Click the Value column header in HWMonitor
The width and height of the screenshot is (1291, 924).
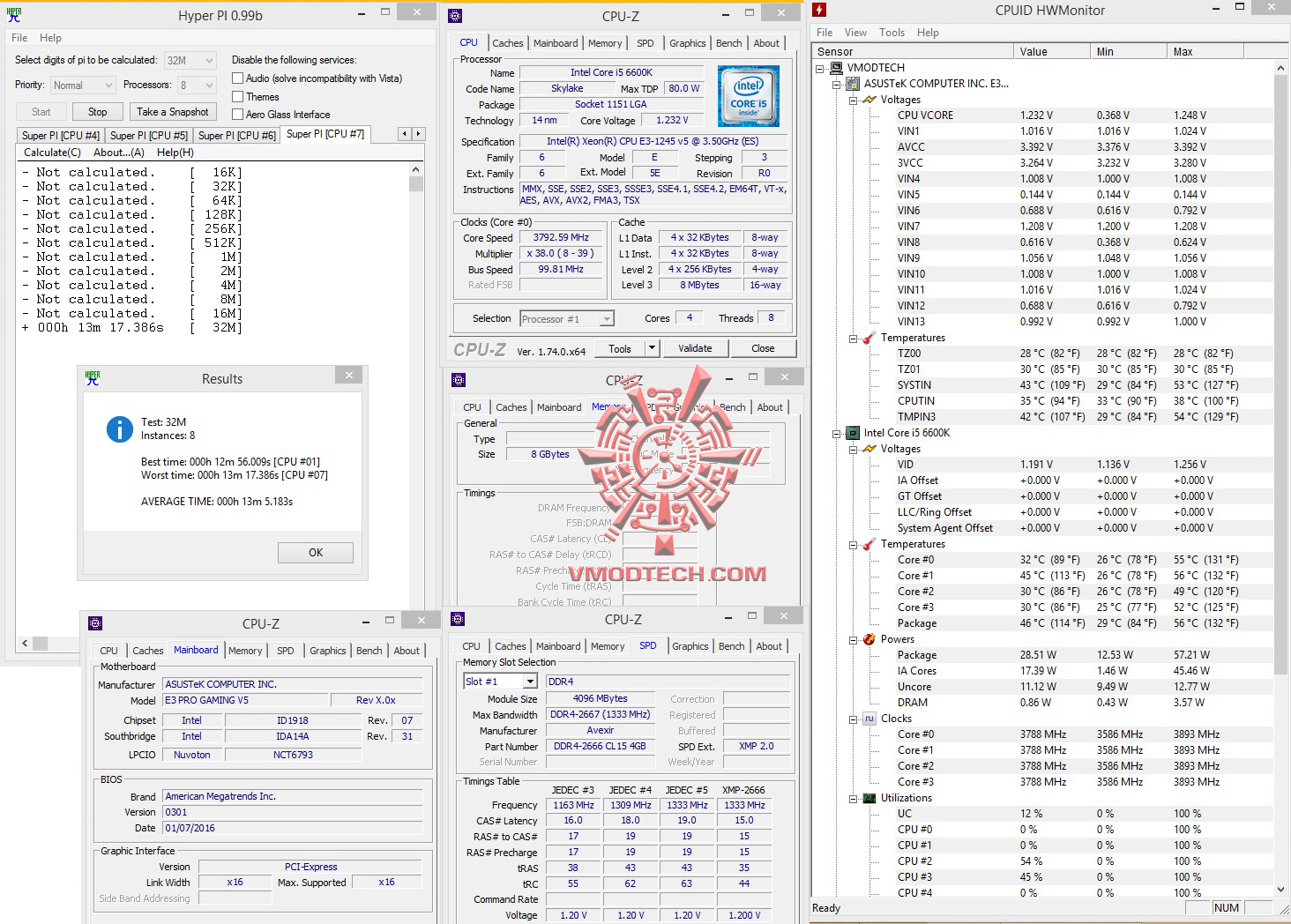click(x=1051, y=52)
